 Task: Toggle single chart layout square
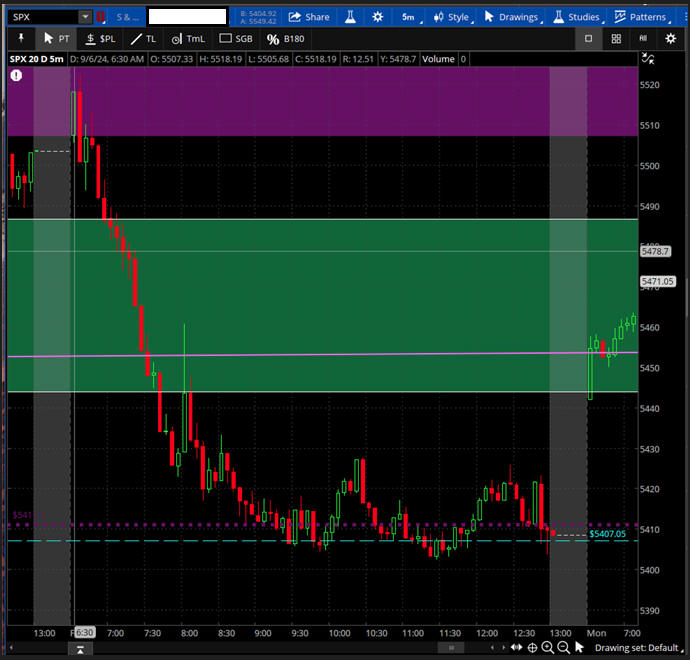588,38
